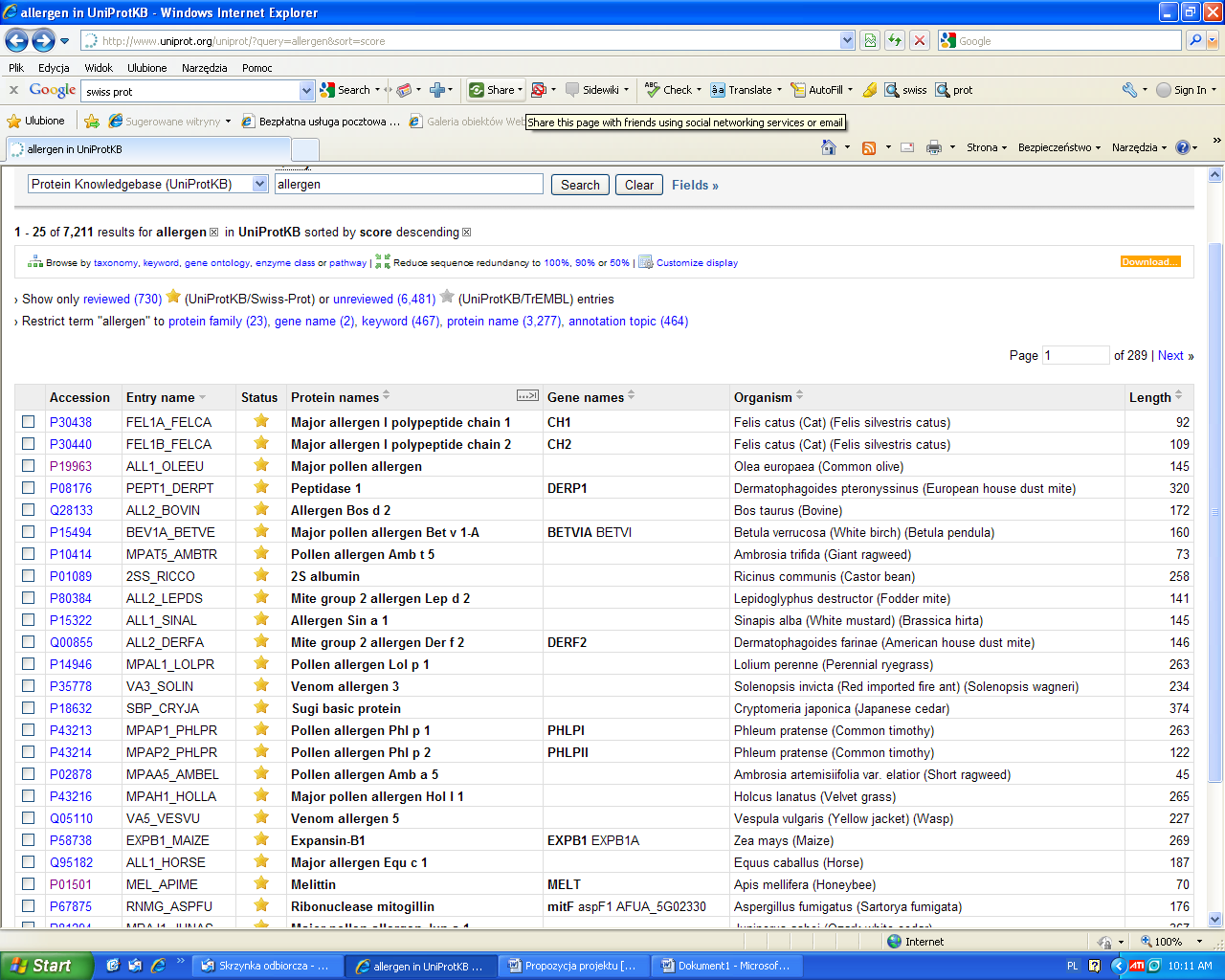This screenshot has height=980, width=1225.
Task: Click the Clear button
Action: pyautogui.click(x=639, y=185)
